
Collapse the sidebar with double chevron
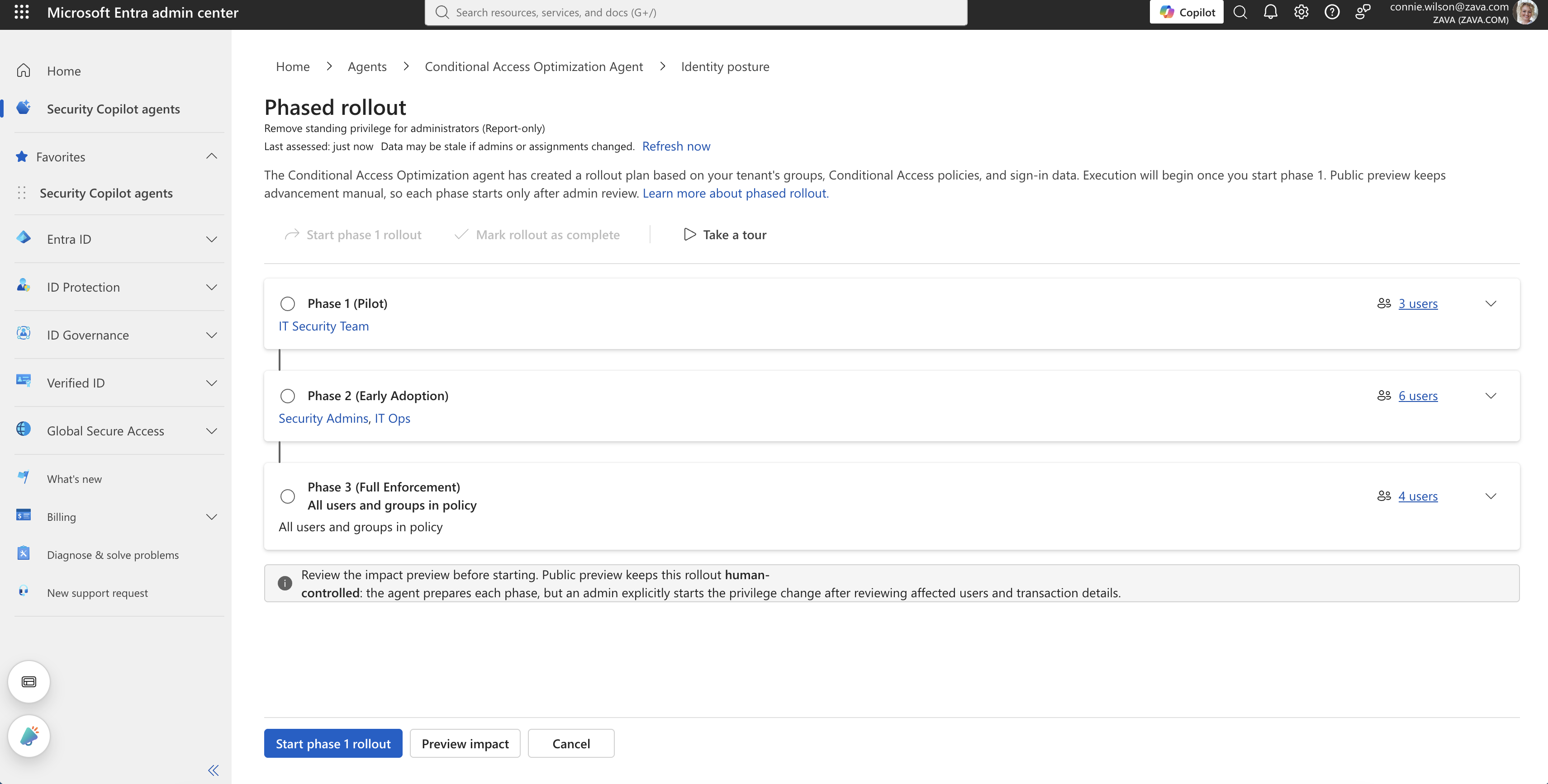[x=214, y=770]
